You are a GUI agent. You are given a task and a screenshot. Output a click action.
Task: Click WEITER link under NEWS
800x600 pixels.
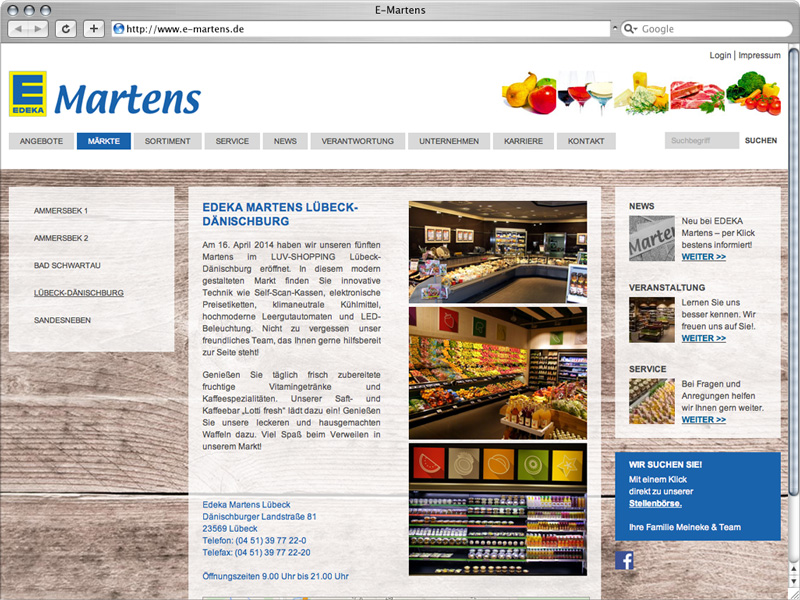coord(704,257)
